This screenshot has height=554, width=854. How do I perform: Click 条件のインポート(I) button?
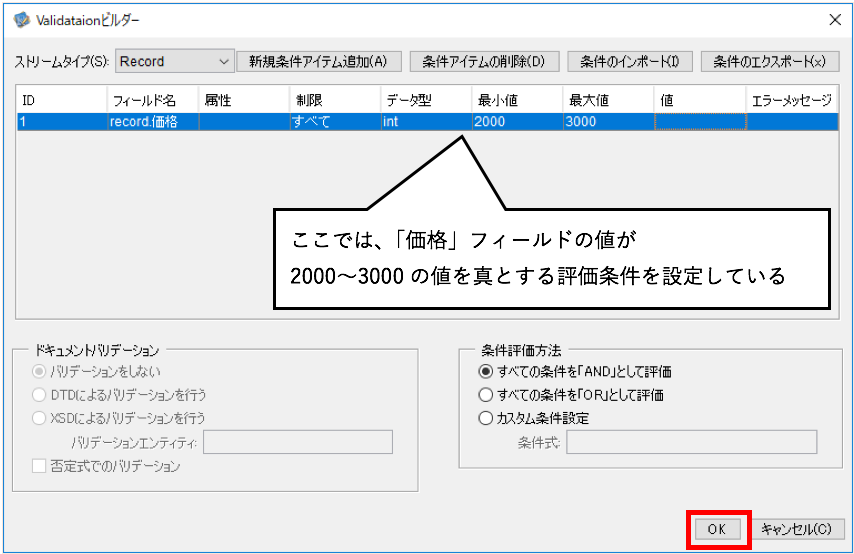pos(630,61)
